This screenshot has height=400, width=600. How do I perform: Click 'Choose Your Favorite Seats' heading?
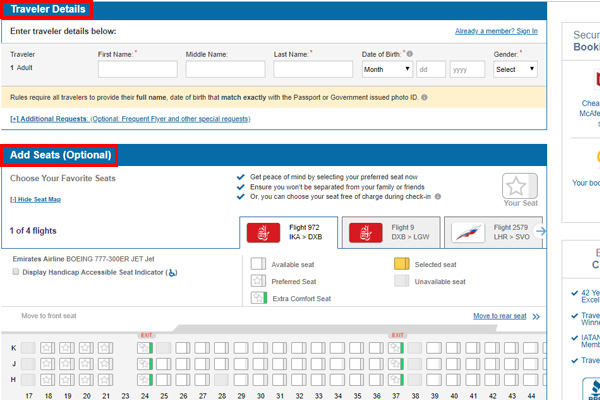point(63,178)
